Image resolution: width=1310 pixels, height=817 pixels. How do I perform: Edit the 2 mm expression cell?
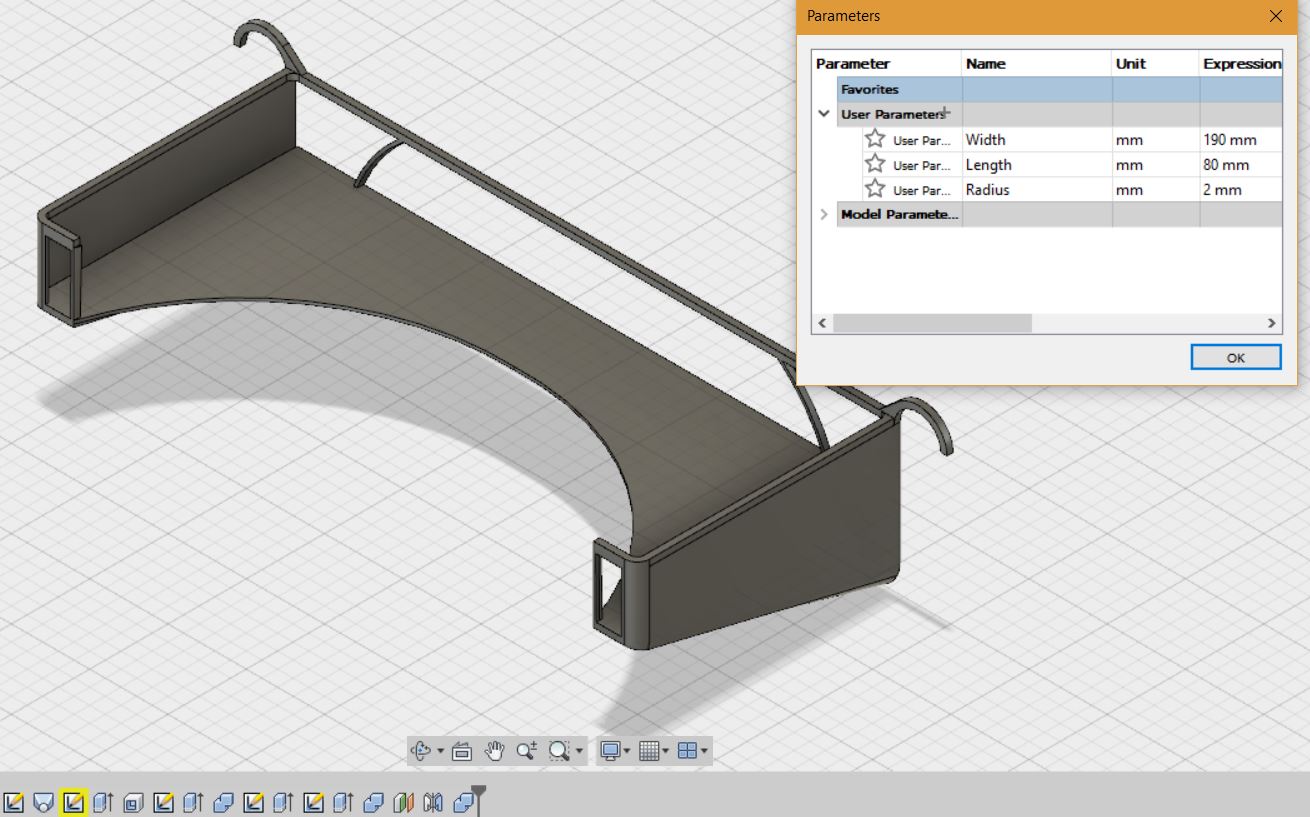tap(1241, 189)
